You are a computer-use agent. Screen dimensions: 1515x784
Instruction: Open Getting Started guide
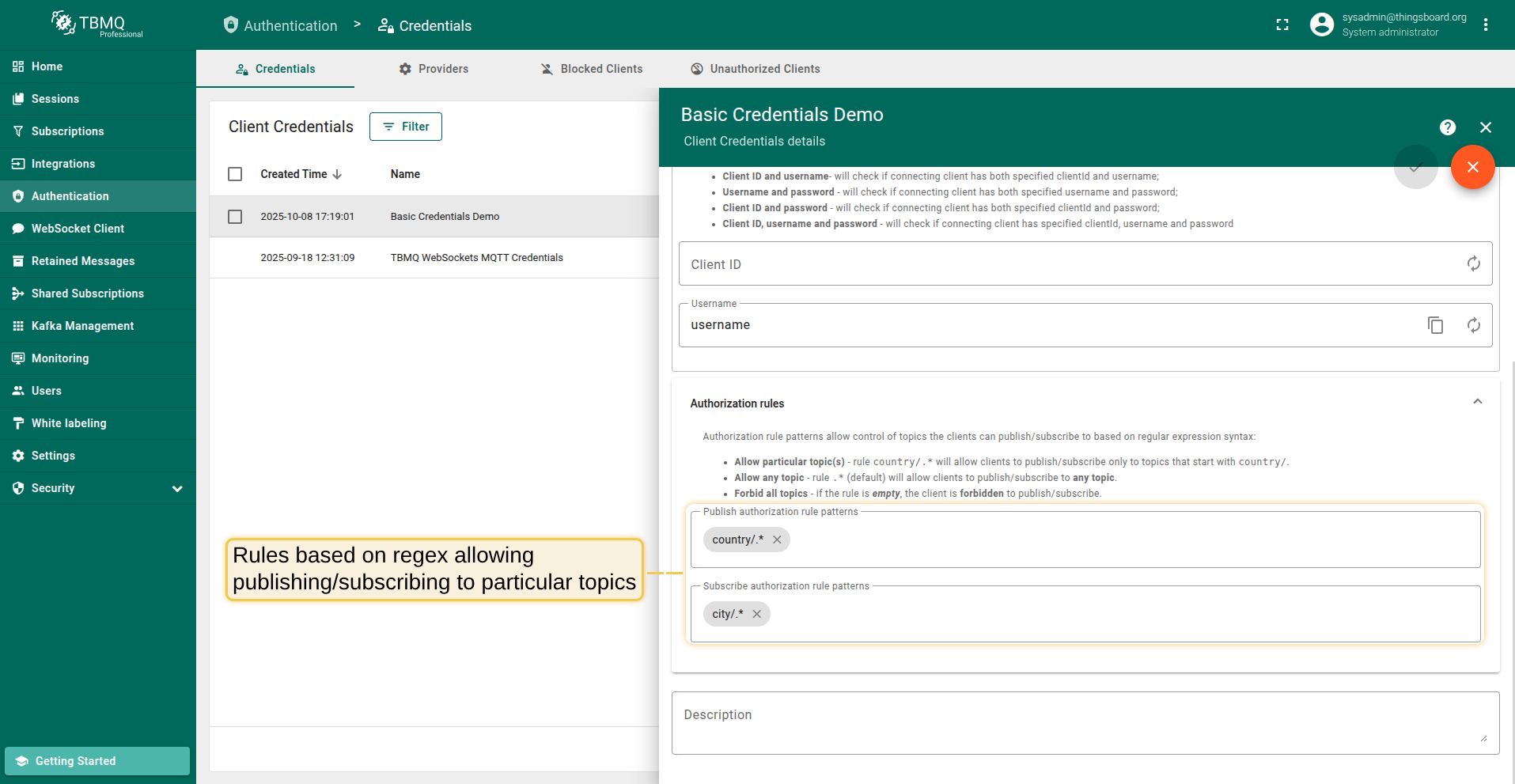point(97,761)
